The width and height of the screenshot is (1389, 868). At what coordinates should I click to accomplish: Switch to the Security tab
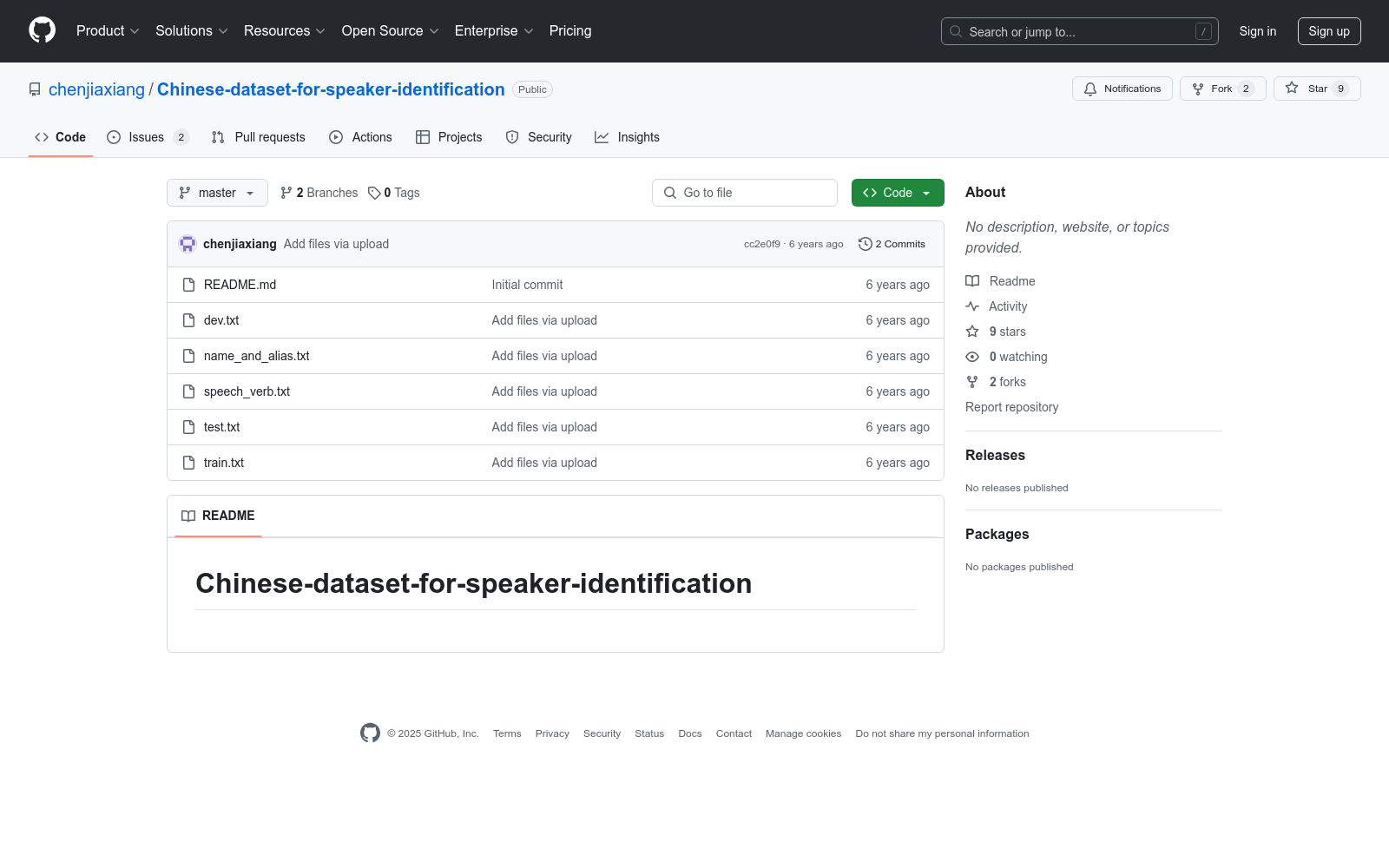pos(539,137)
